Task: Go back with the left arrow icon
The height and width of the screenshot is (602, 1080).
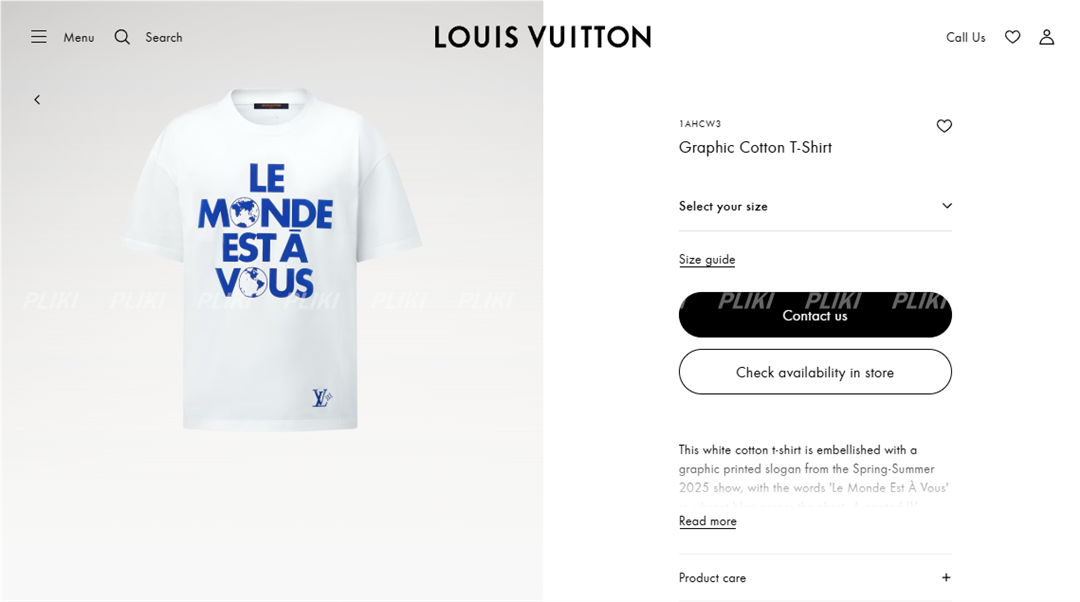Action: [37, 100]
